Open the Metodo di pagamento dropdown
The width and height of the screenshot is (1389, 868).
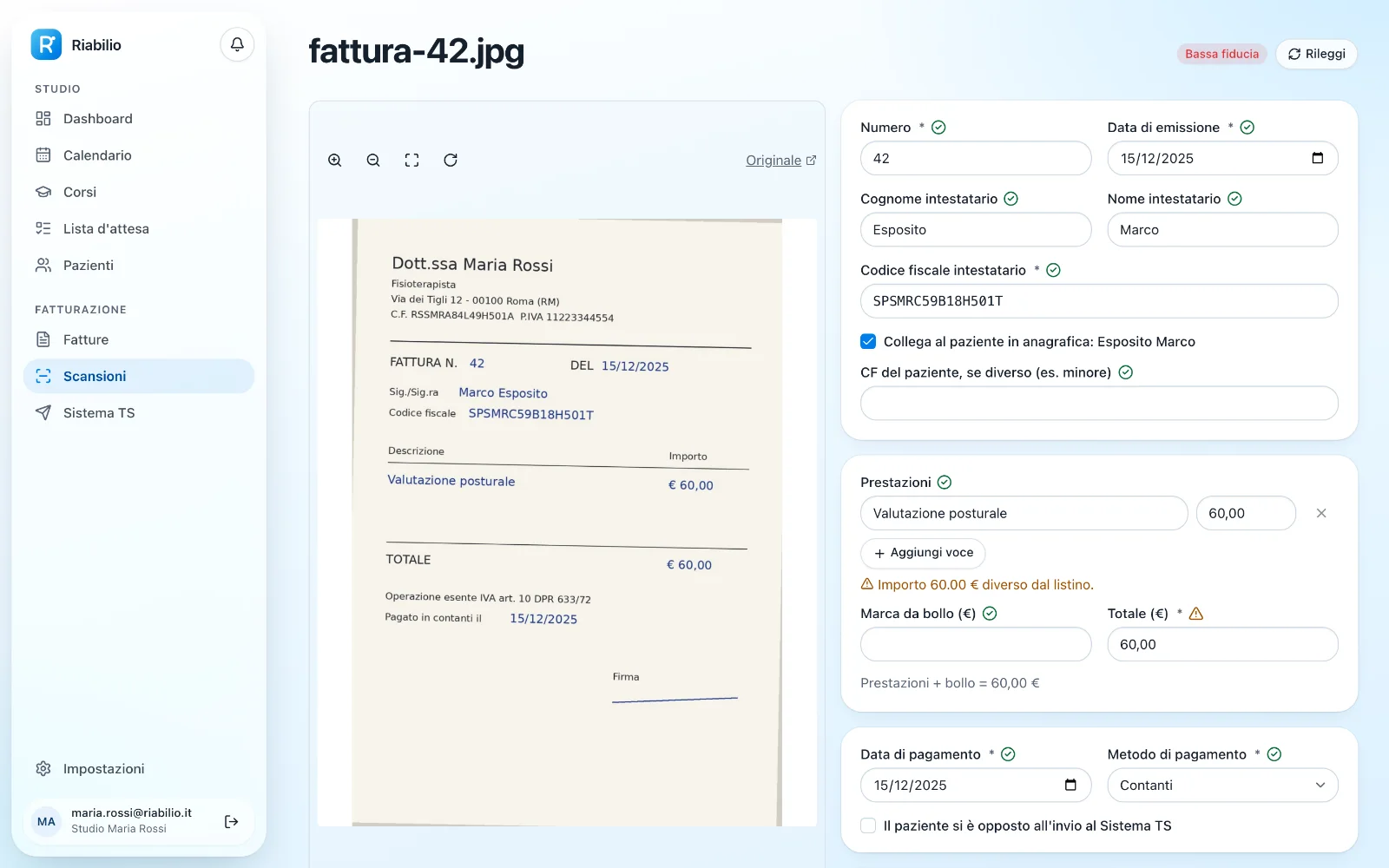(x=1222, y=785)
